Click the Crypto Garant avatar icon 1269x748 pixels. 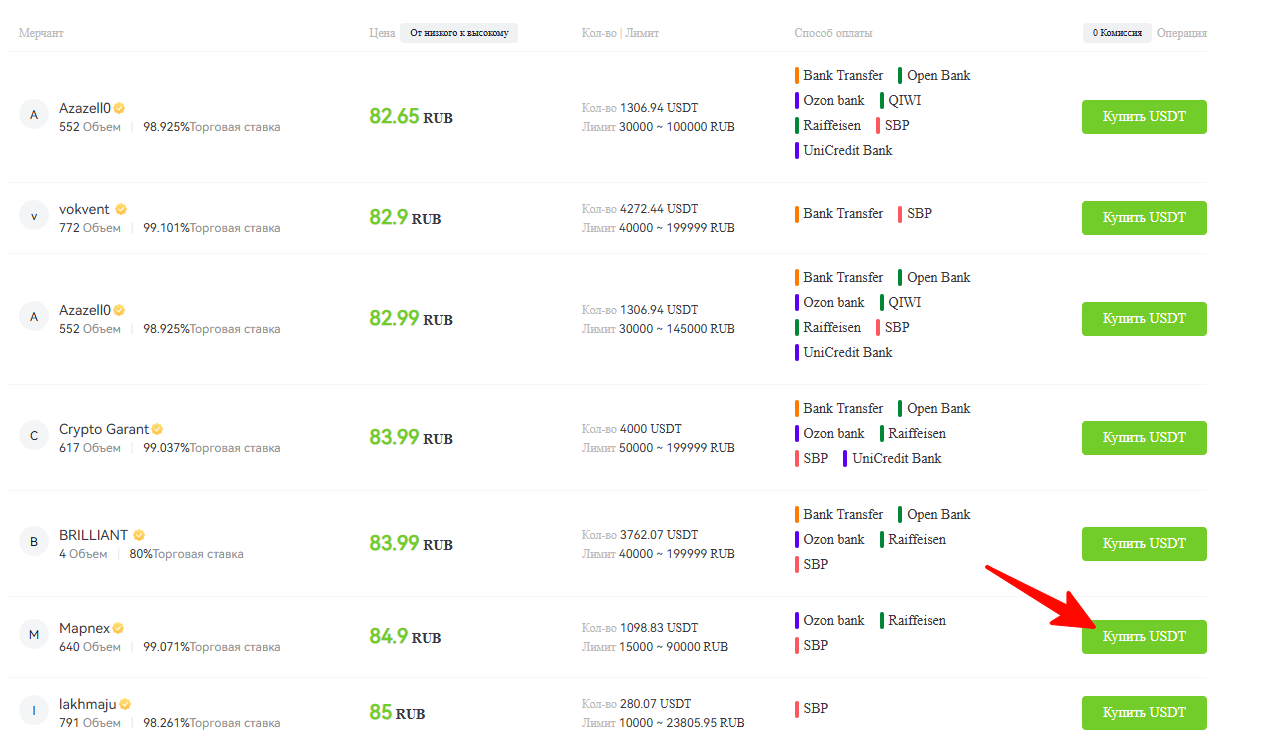[x=34, y=436]
